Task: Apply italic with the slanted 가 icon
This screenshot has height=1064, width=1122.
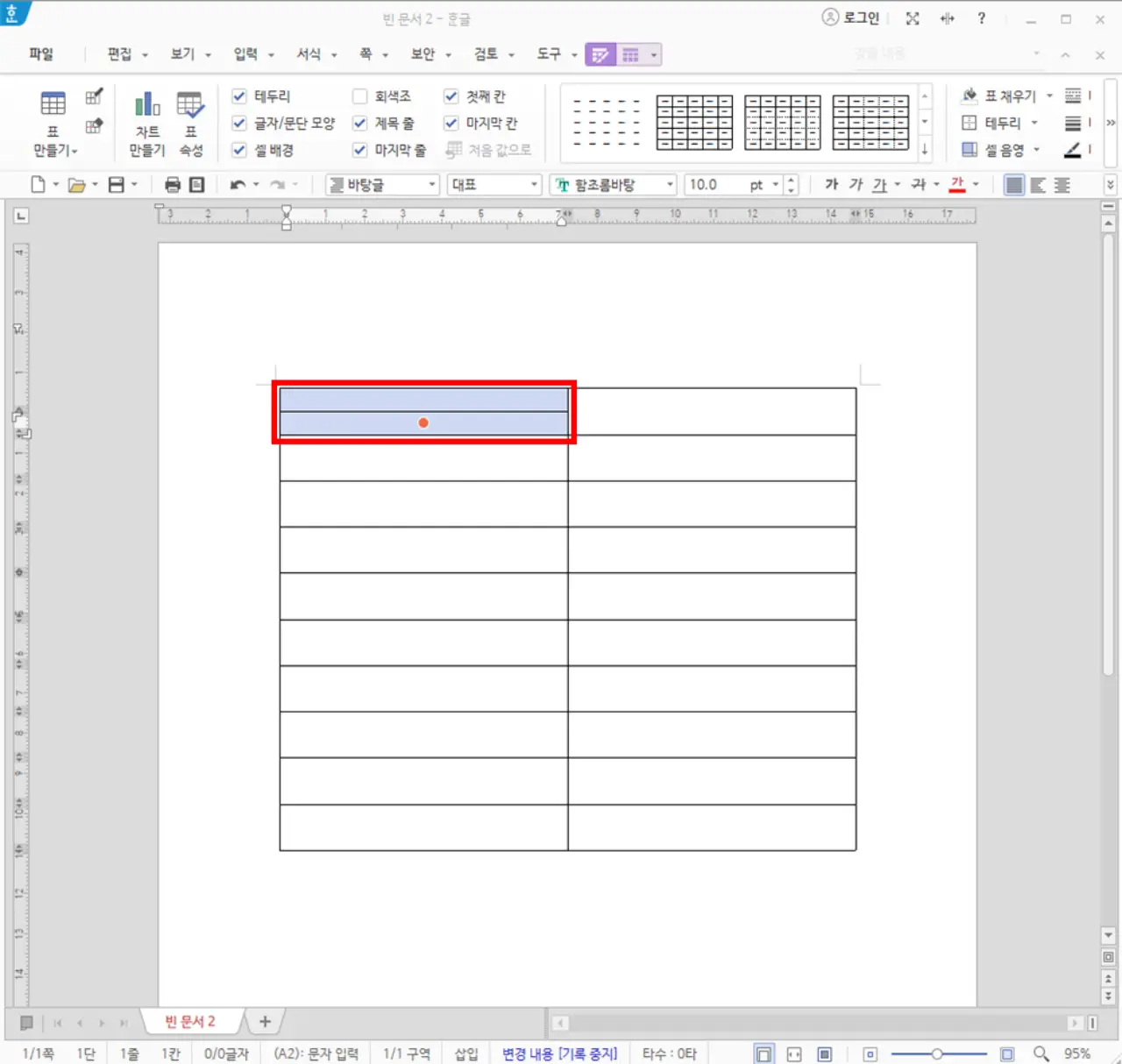Action: click(x=856, y=184)
